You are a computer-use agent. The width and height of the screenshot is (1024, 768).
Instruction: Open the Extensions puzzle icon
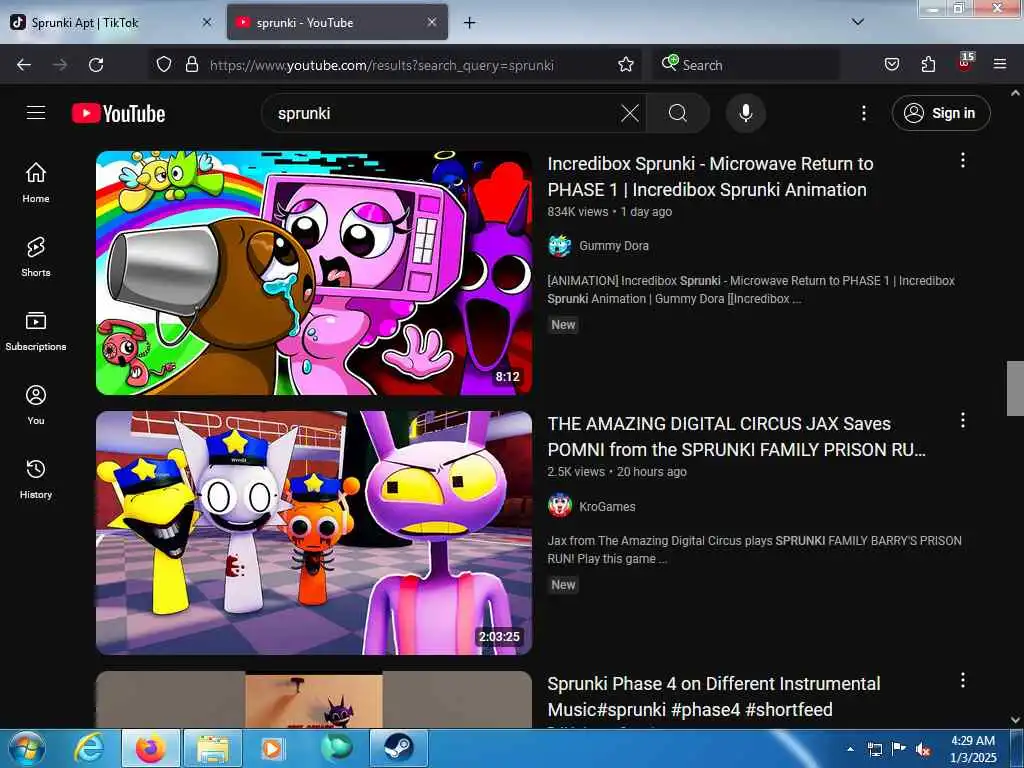pos(928,65)
